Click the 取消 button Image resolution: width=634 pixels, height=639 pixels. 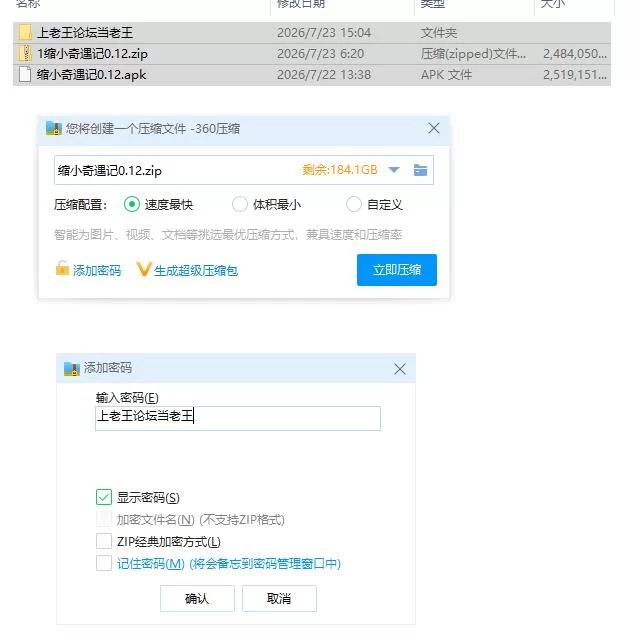click(279, 598)
